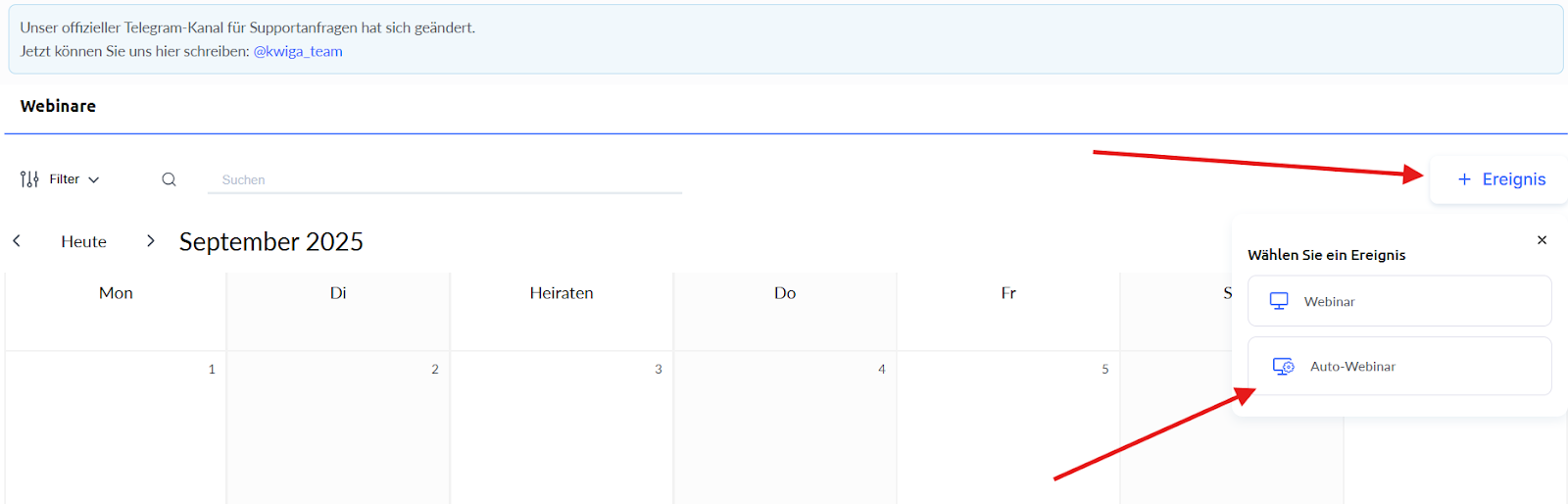The width and height of the screenshot is (1568, 504).
Task: Select the Webinar event option
Action: tap(1398, 301)
